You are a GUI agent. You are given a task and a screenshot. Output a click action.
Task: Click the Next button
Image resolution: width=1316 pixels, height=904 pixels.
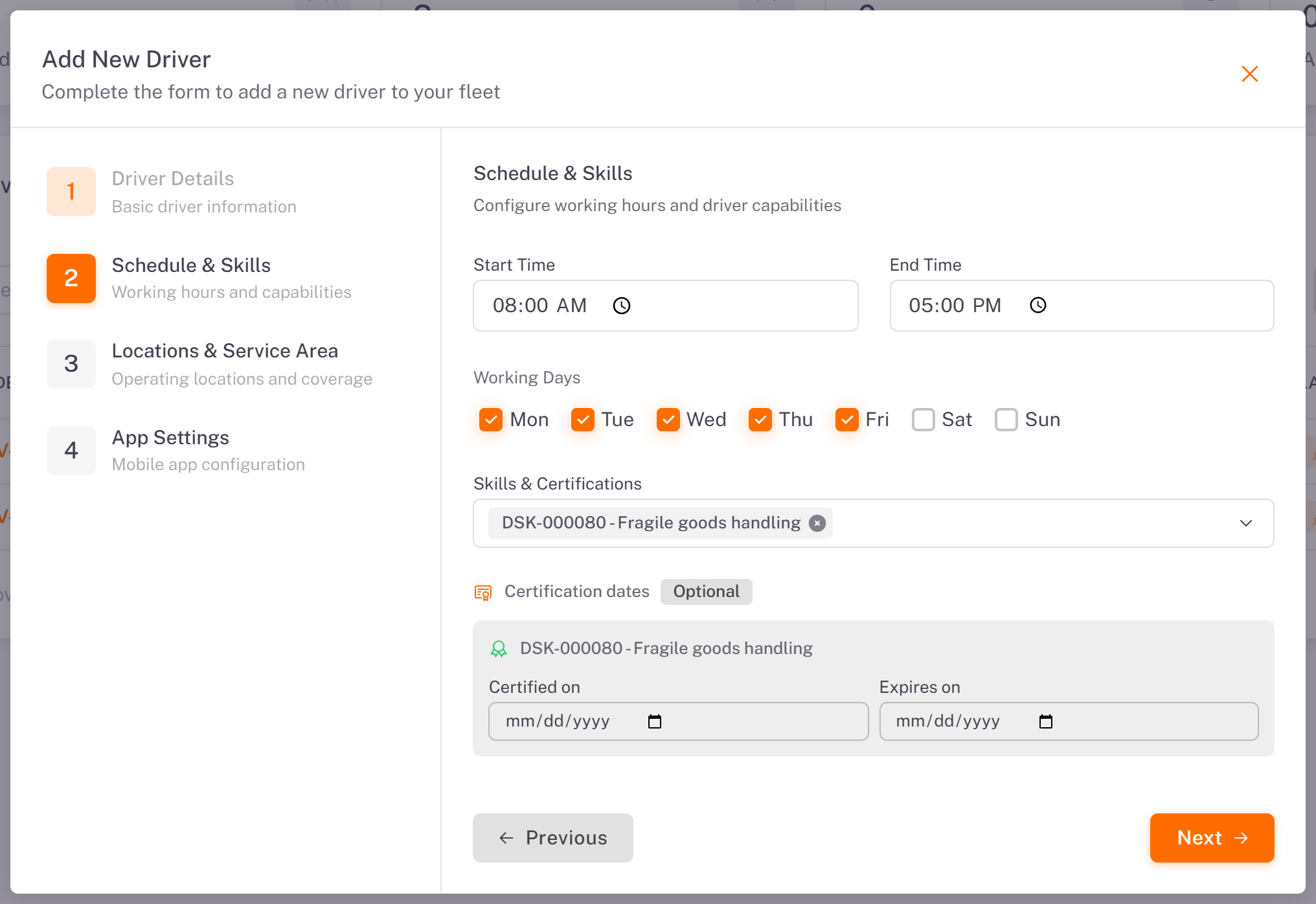(x=1212, y=838)
